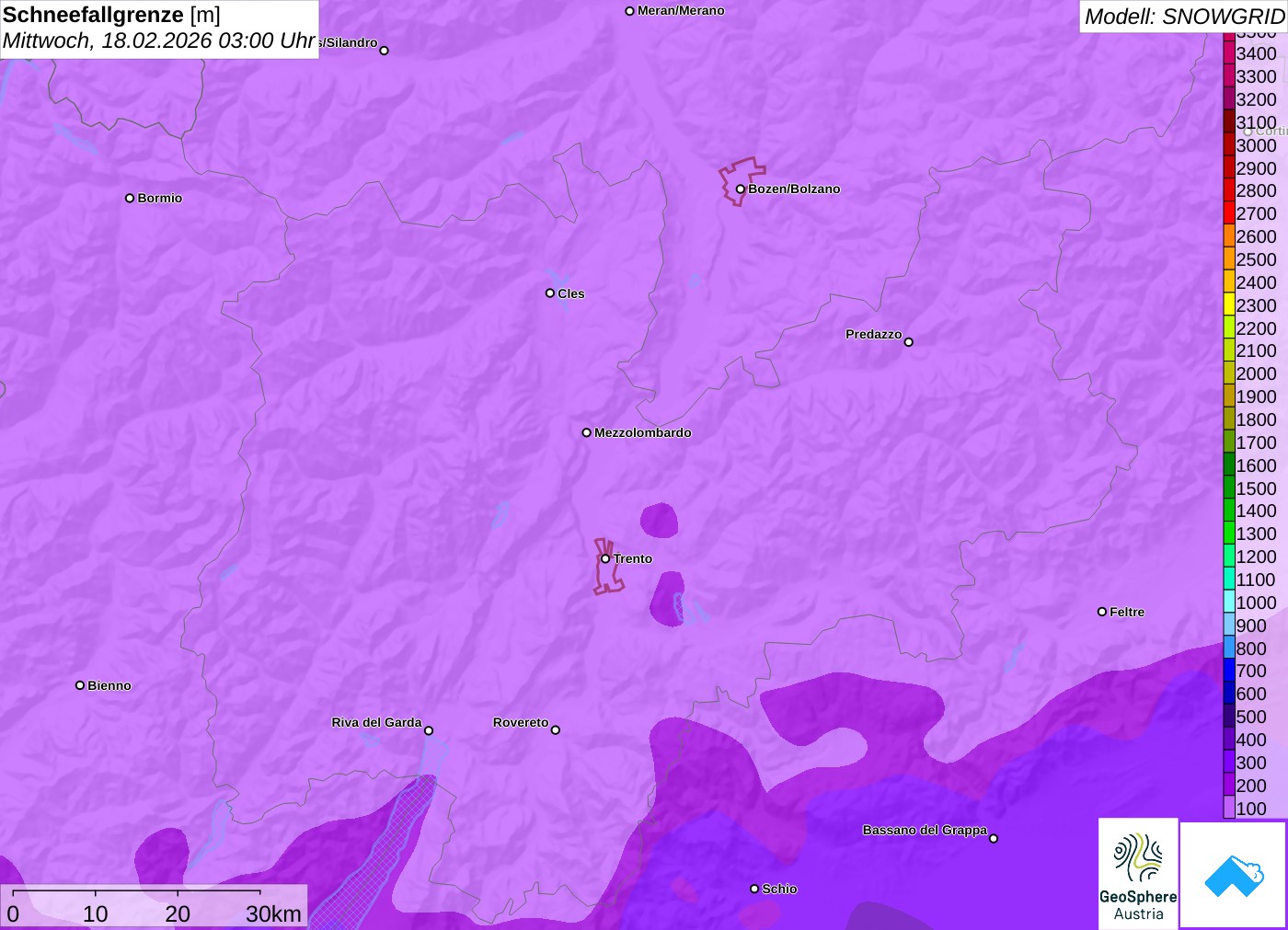Select the 500 m legend color swatch
The height and width of the screenshot is (930, 1288).
tap(1229, 716)
